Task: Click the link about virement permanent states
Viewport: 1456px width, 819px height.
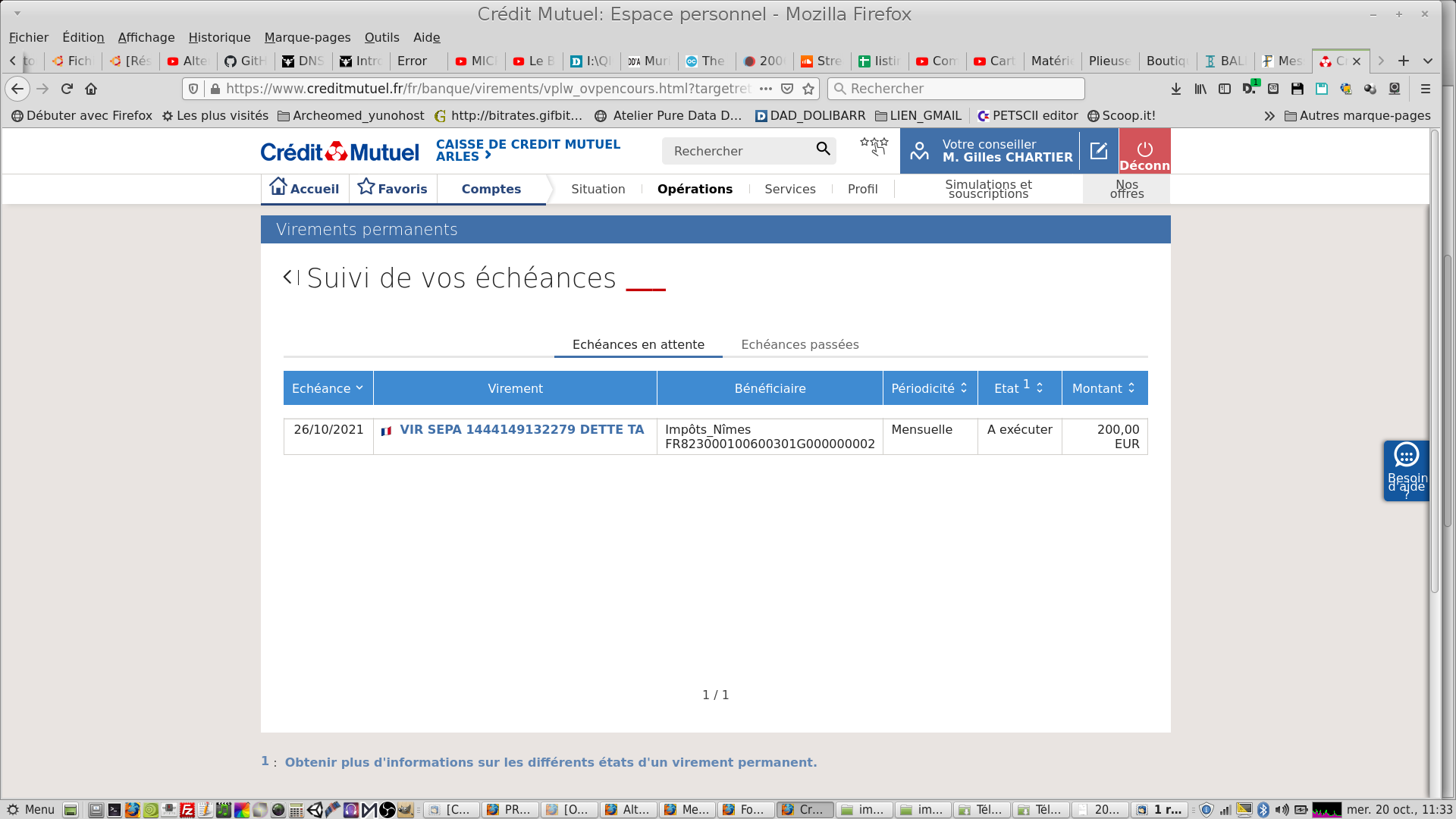Action: pos(551,762)
